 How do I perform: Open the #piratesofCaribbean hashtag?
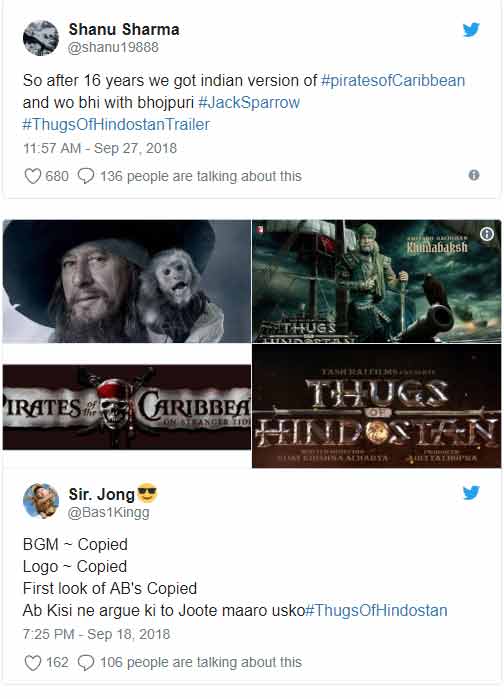(393, 81)
